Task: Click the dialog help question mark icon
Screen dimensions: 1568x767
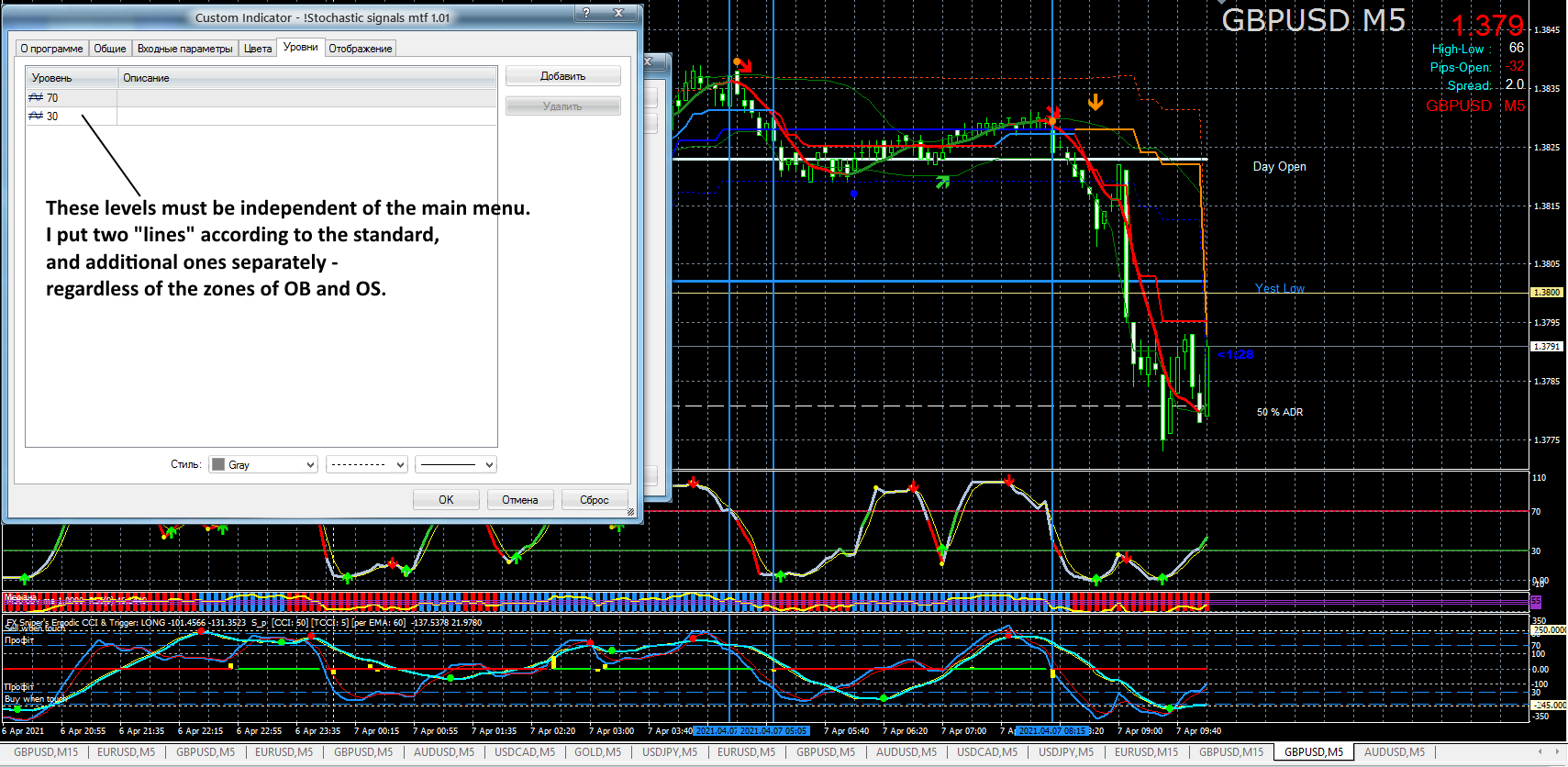Action: coord(586,13)
